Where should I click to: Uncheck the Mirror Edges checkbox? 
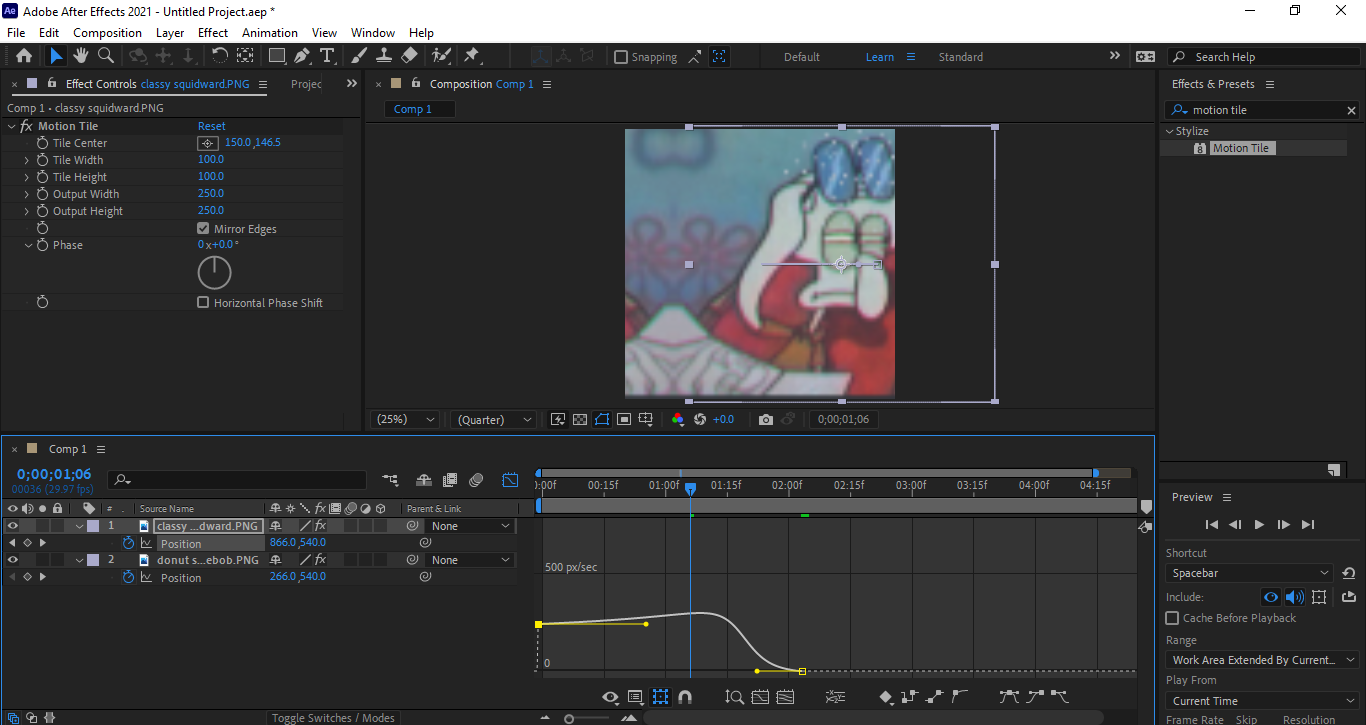coord(204,229)
